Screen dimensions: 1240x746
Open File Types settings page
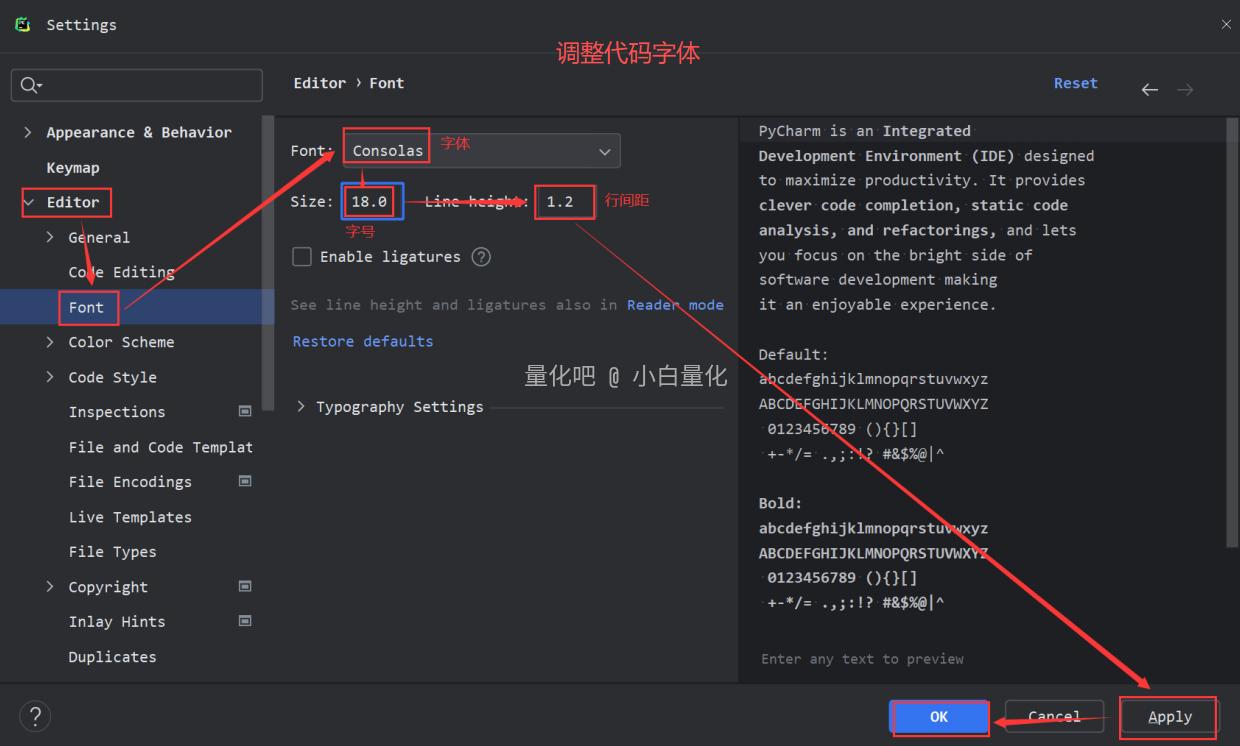112,552
